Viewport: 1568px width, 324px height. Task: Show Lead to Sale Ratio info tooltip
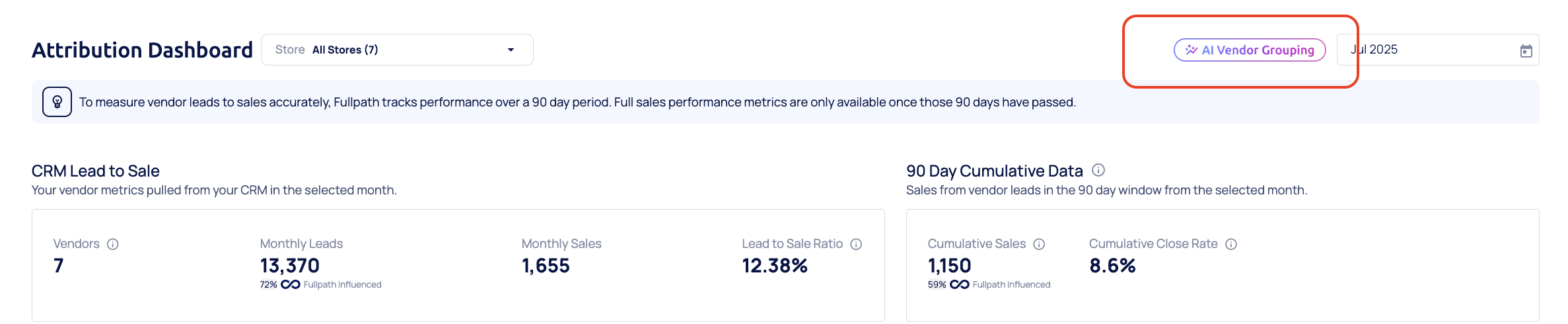point(856,244)
